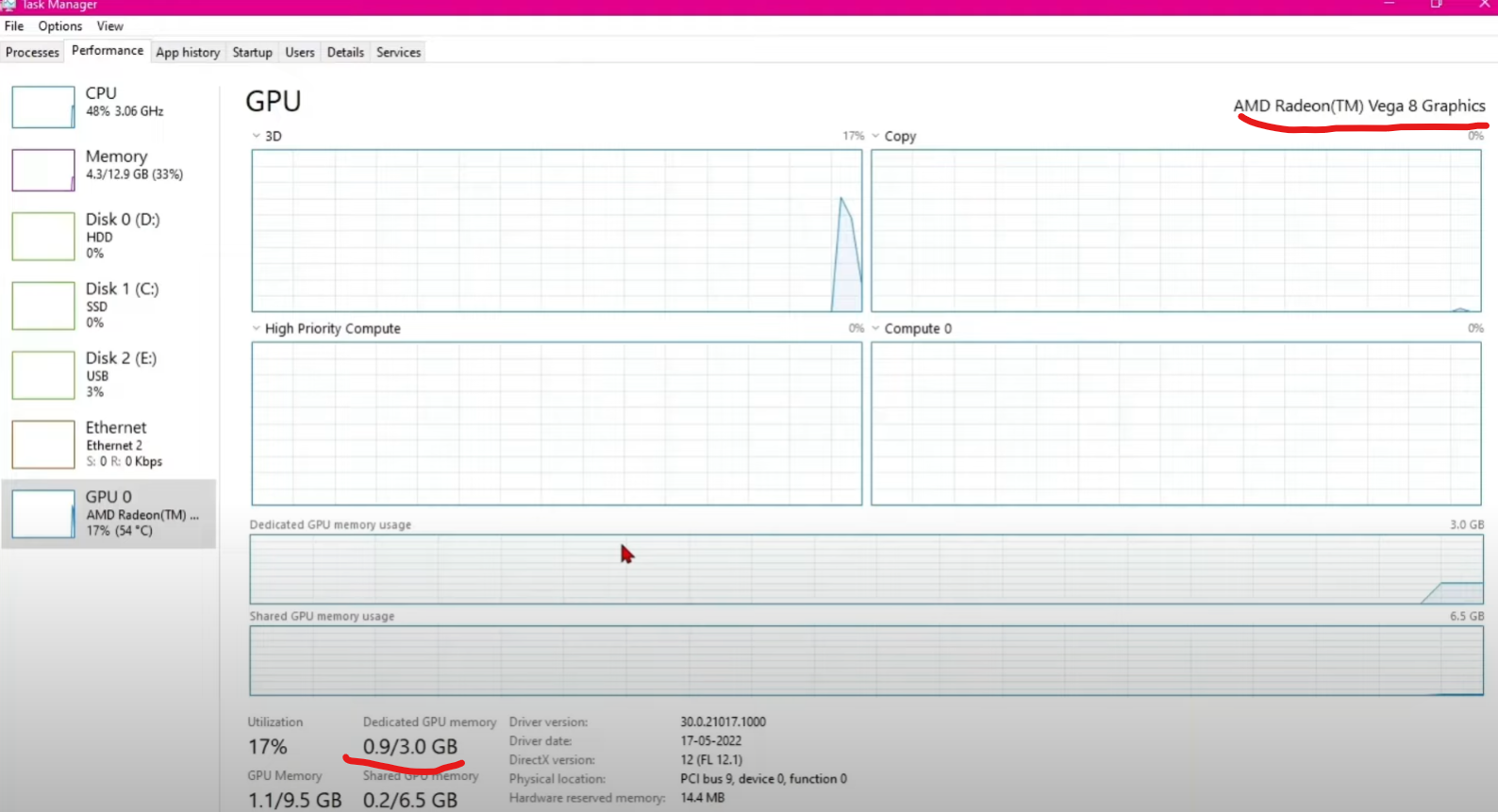This screenshot has height=812, width=1498.
Task: Click the driver date 17-05-2022
Action: point(711,741)
